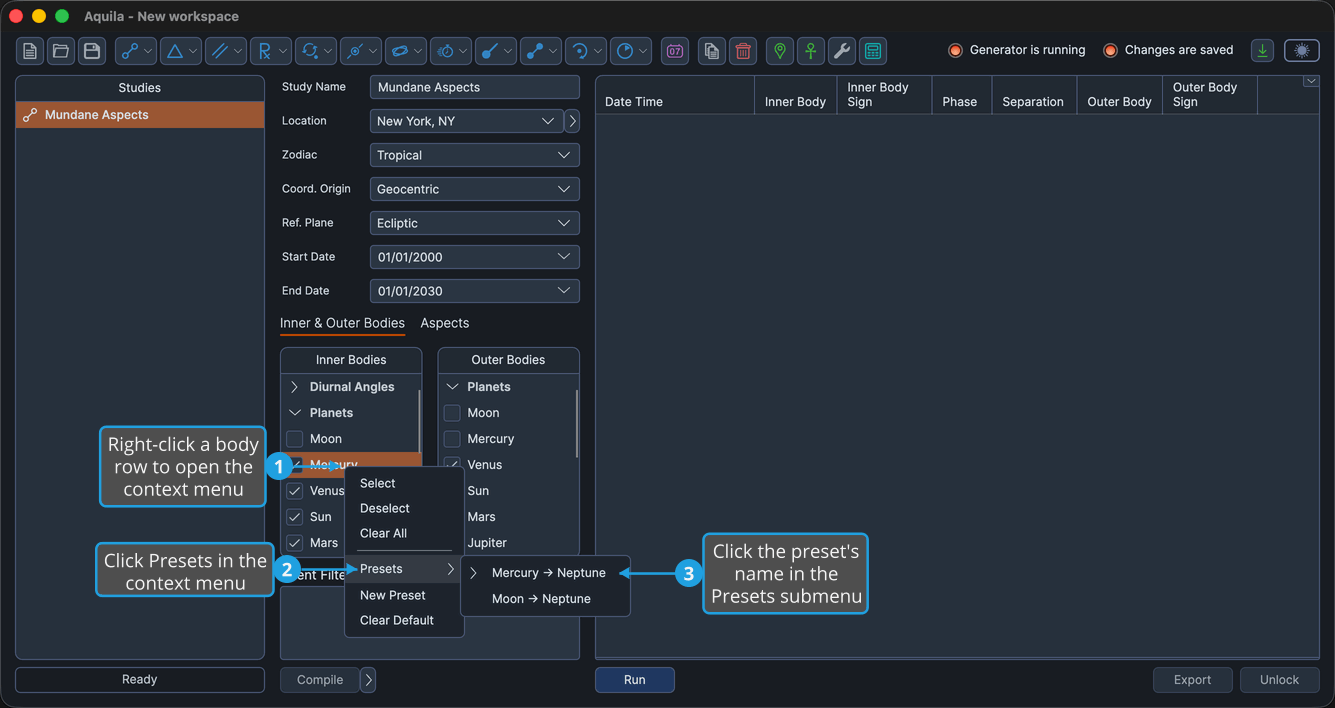Click the arrow button next to Compile
Screen dimensions: 1335x708
(x=368, y=680)
